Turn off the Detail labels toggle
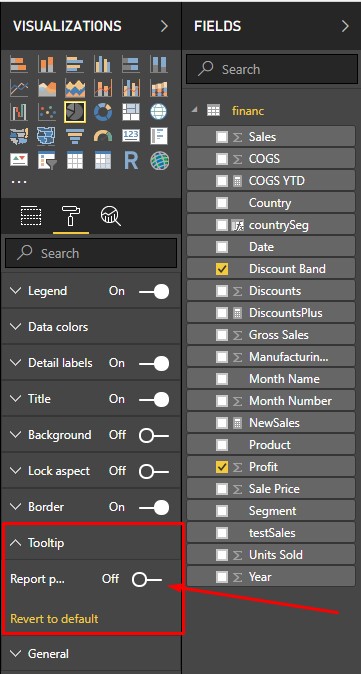The image size is (361, 674). (154, 363)
